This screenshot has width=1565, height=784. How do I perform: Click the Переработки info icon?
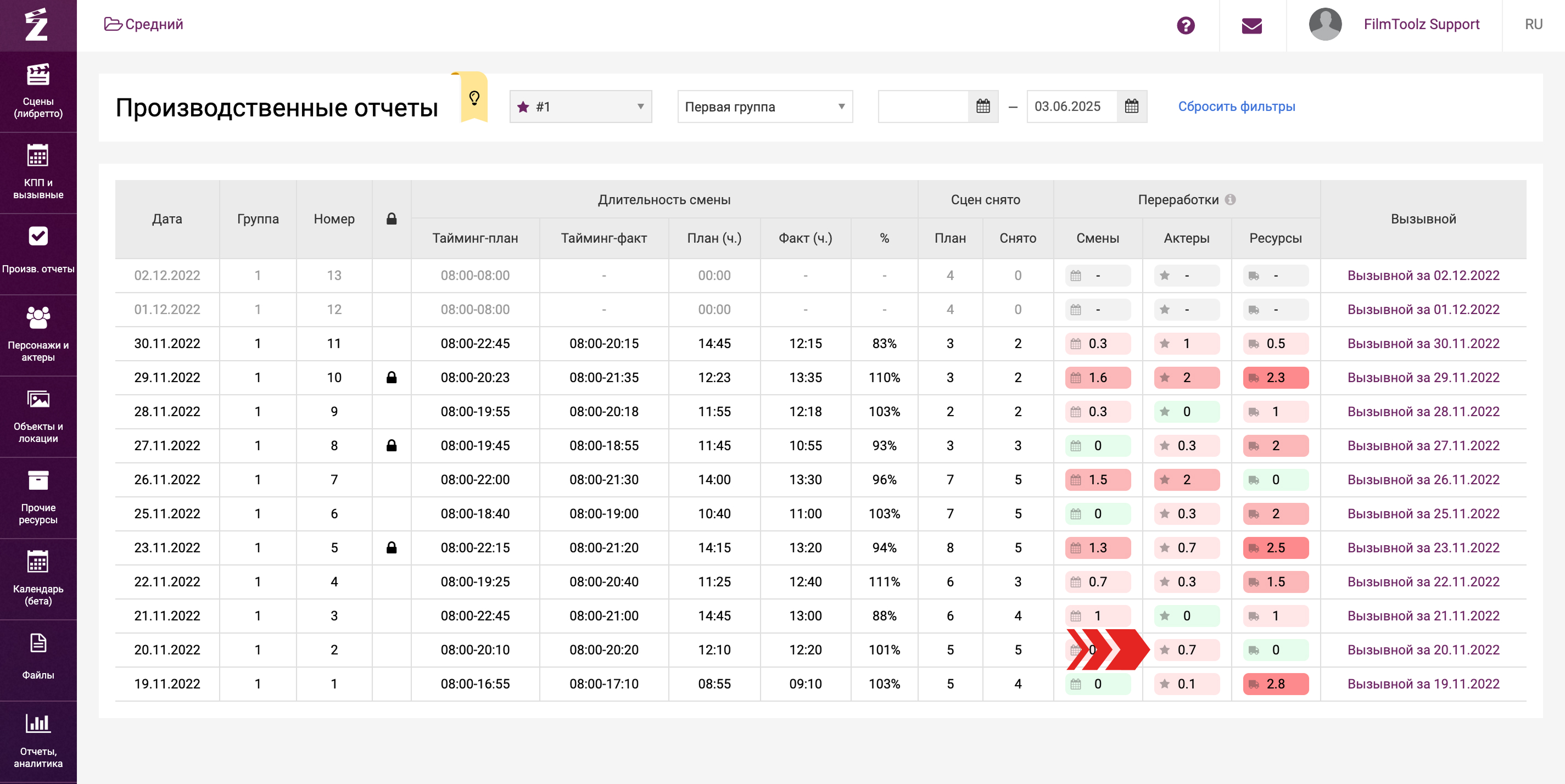coord(1230,199)
